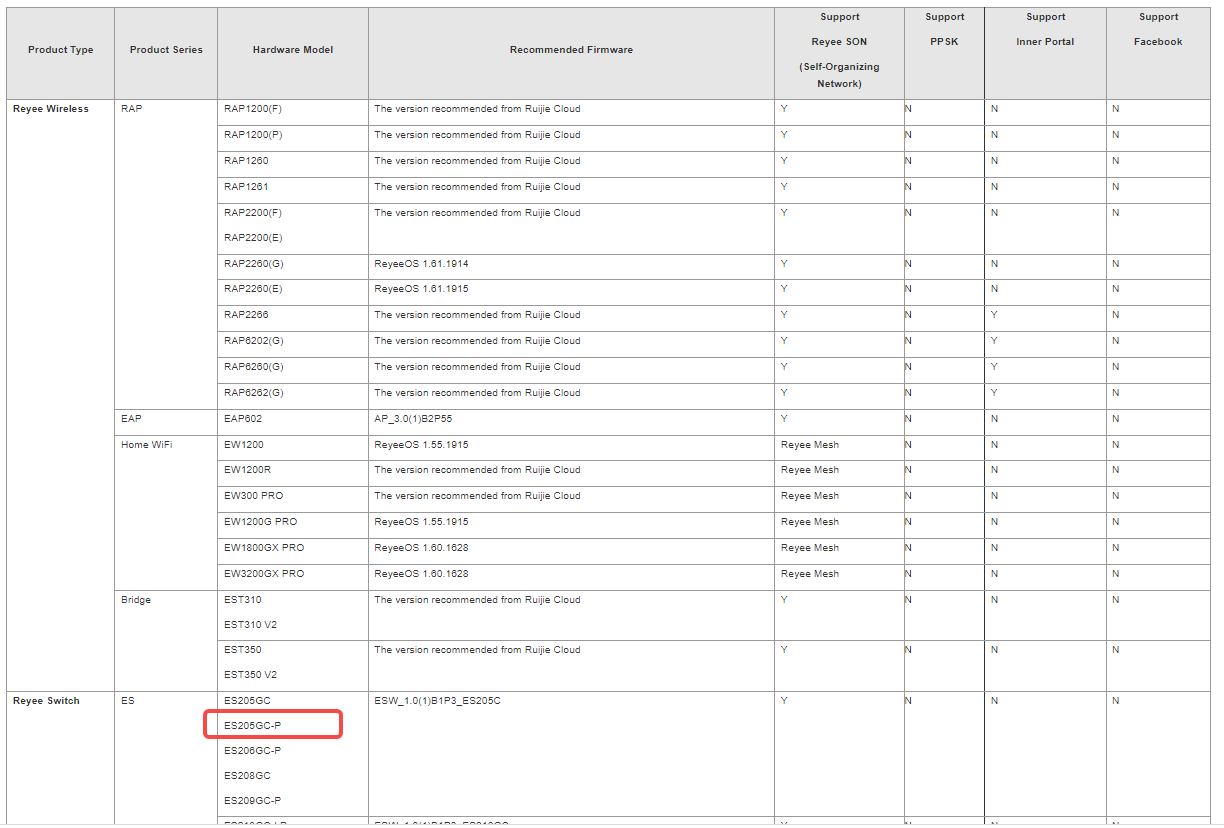Select the Reyee SON header text
1224x828 pixels.
(x=839, y=42)
